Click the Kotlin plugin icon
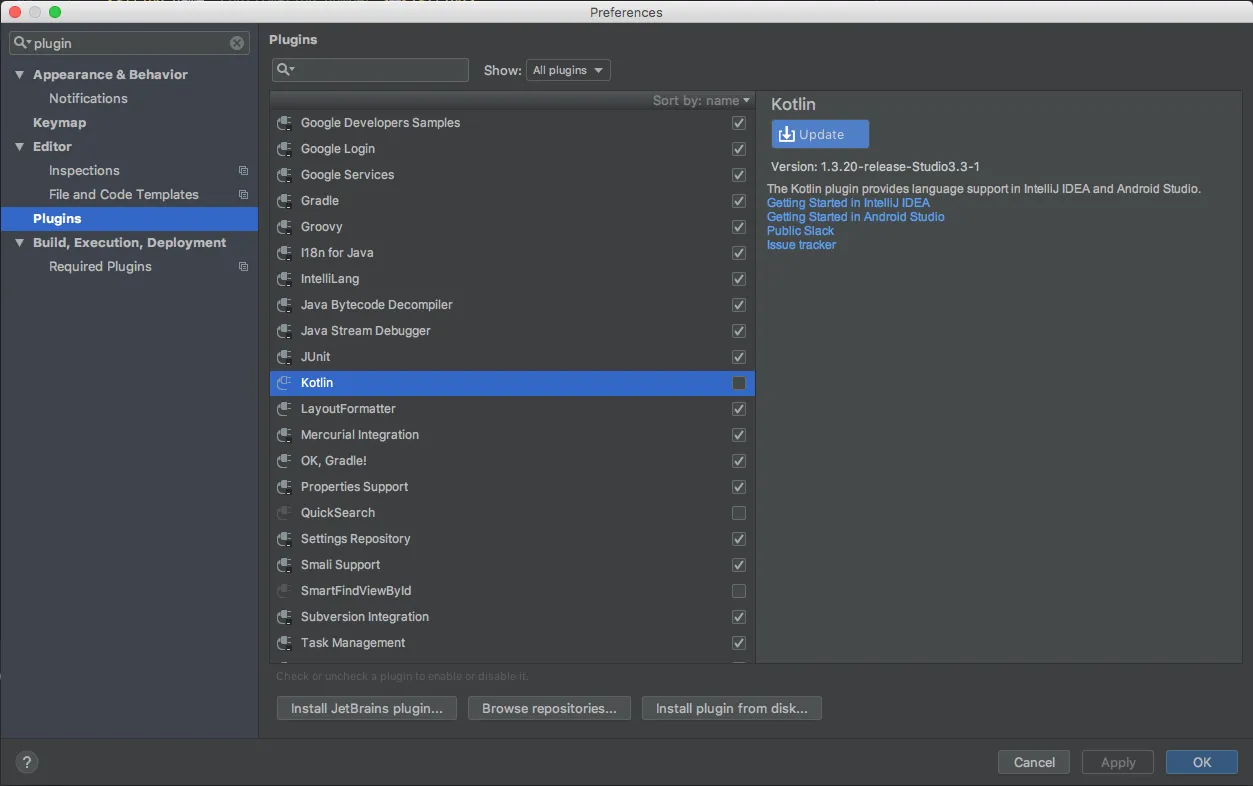This screenshot has height=786, width=1253. (x=285, y=383)
